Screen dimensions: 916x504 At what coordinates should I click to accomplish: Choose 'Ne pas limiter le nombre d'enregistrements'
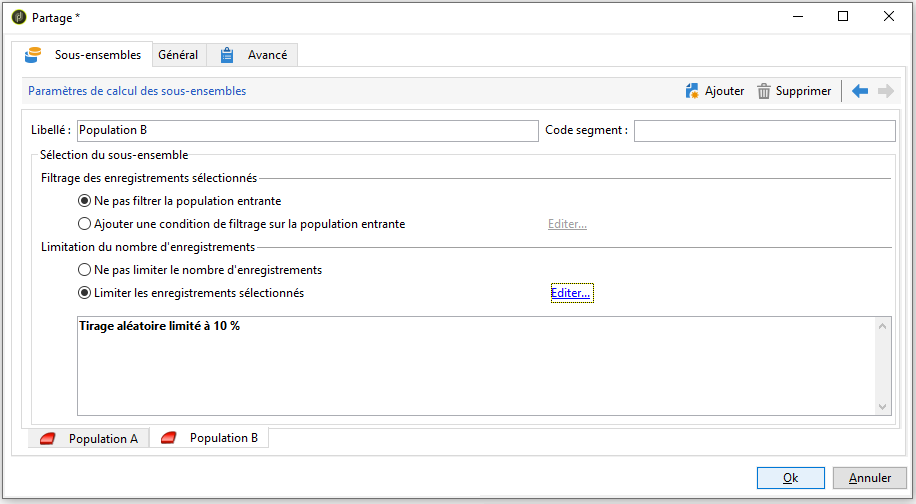(x=85, y=270)
